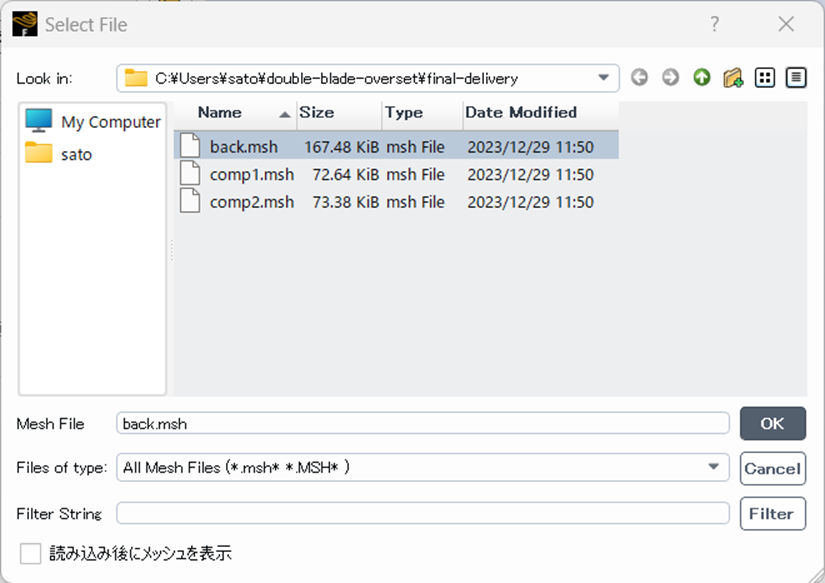Open the Files of type dropdown
Image resolution: width=825 pixels, height=583 pixels.
click(x=713, y=467)
